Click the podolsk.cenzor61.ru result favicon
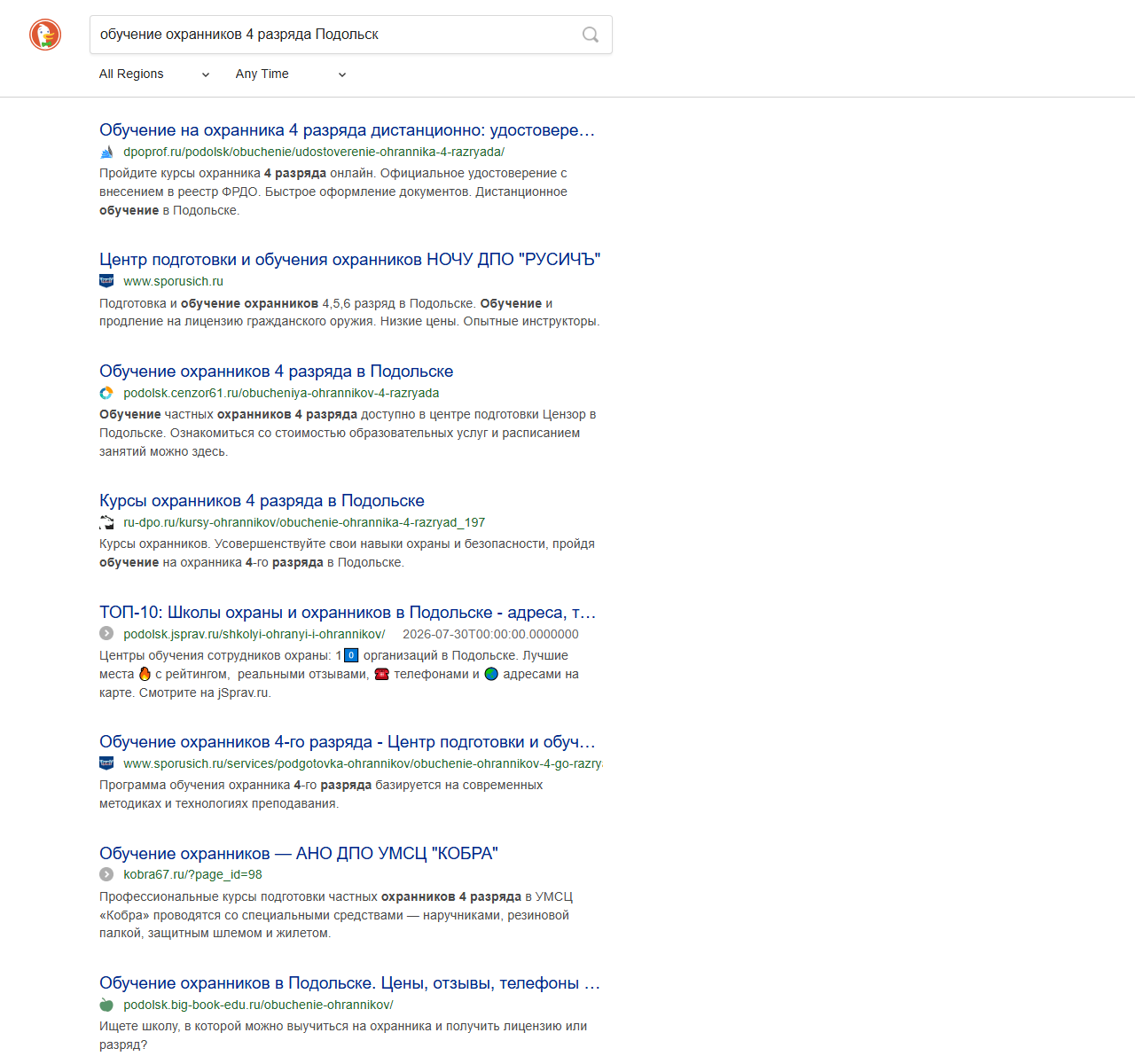Screen dimensions: 1135x1064 click(x=106, y=393)
